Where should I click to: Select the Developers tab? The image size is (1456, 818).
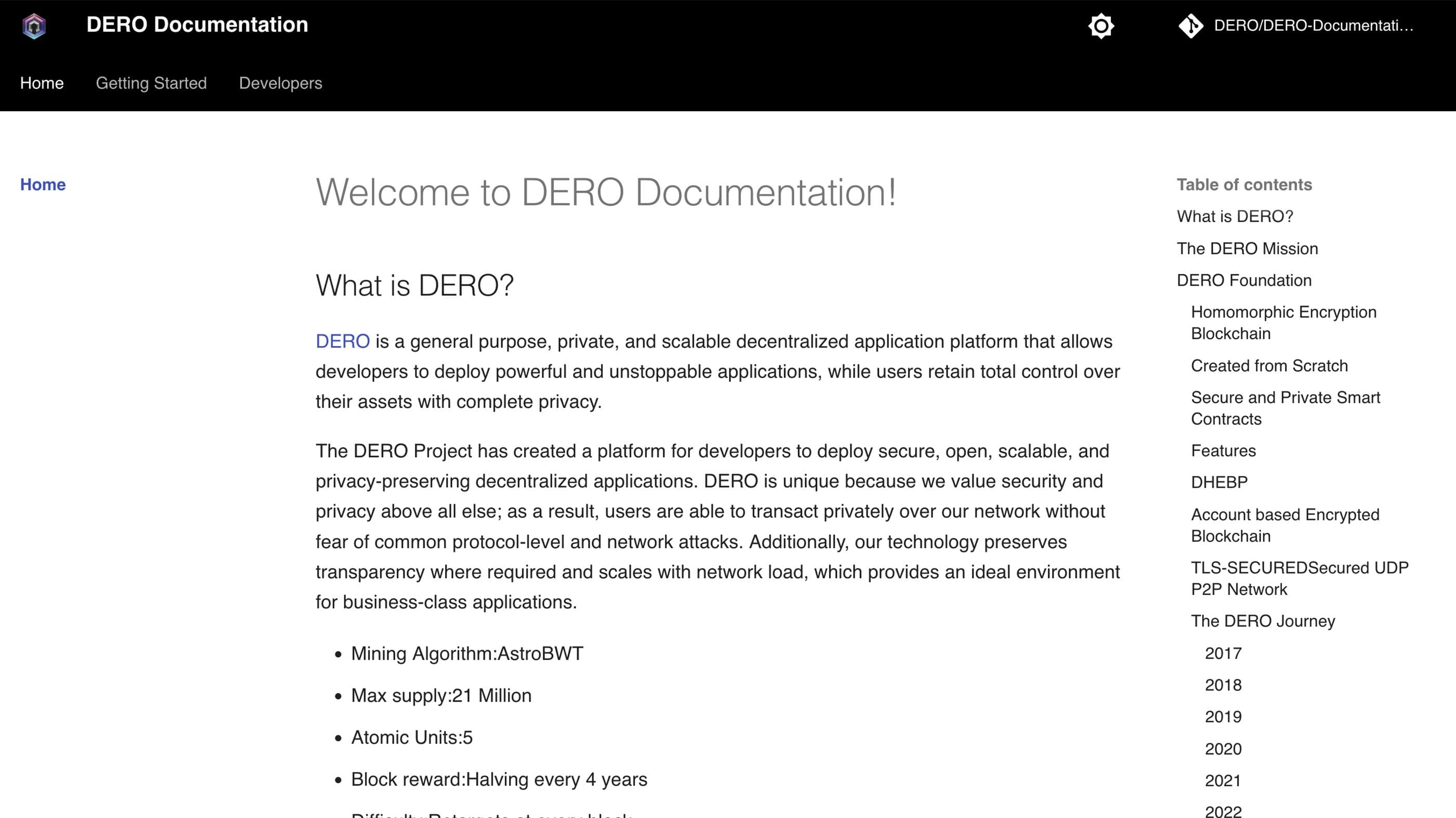click(280, 83)
